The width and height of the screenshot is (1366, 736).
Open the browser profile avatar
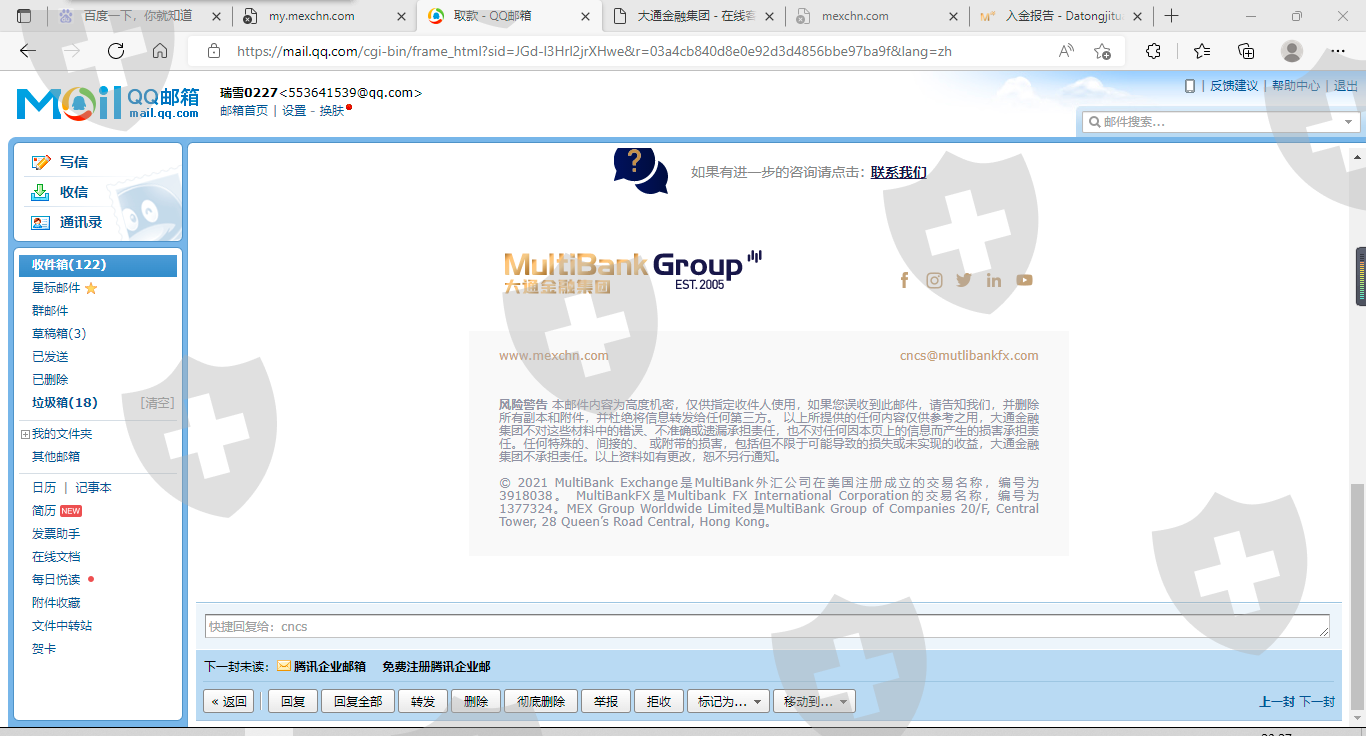click(1292, 51)
